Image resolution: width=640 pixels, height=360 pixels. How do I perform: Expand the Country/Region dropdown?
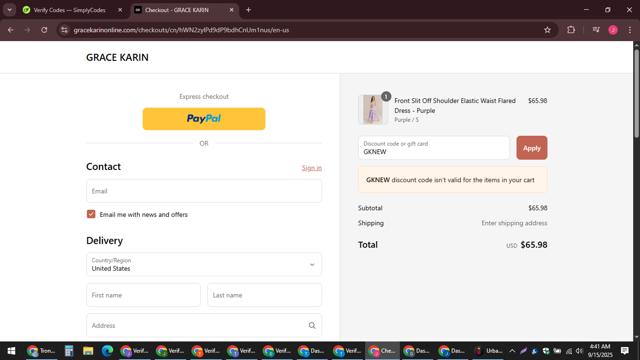[x=204, y=264]
